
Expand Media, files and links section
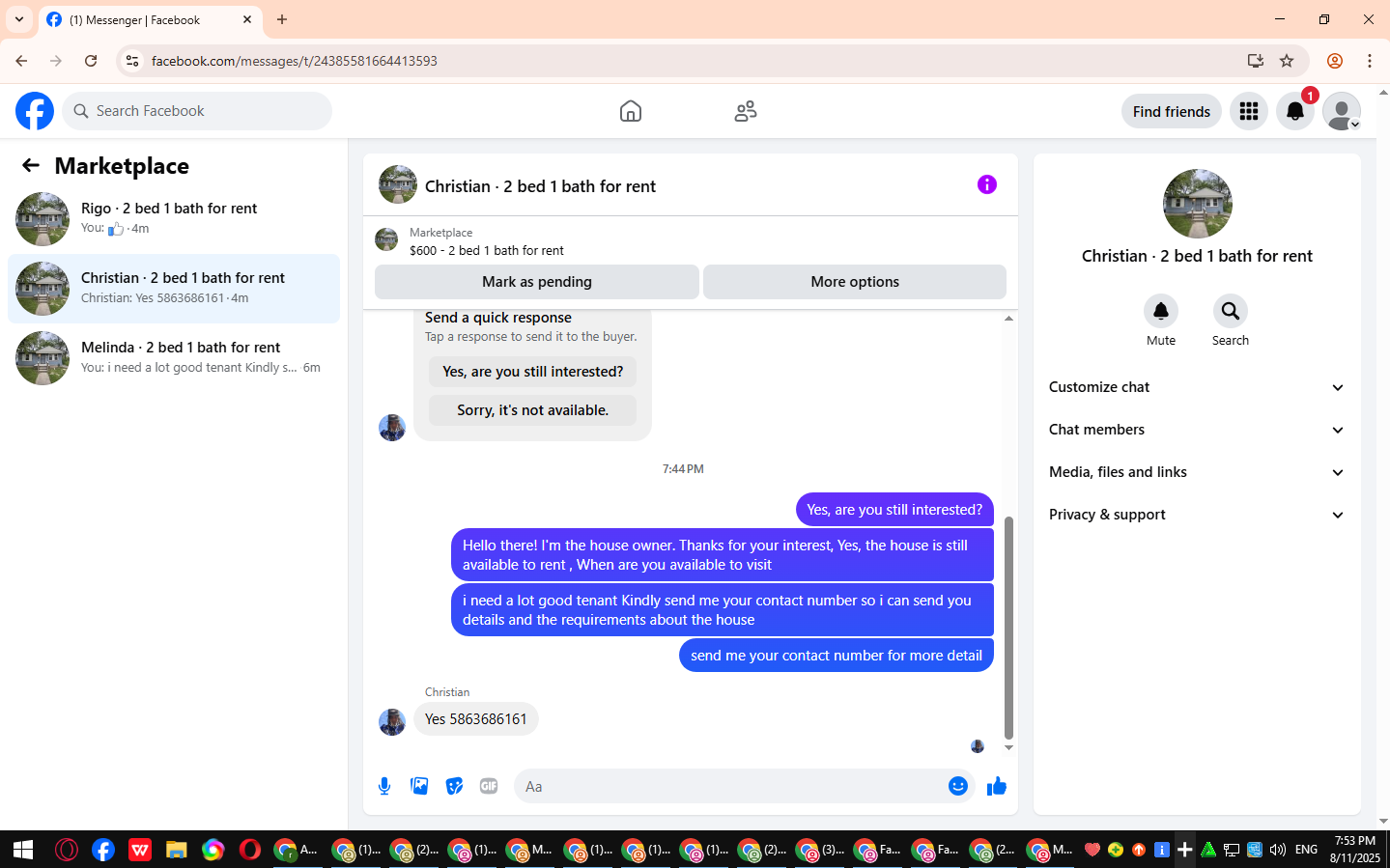[x=1198, y=472]
